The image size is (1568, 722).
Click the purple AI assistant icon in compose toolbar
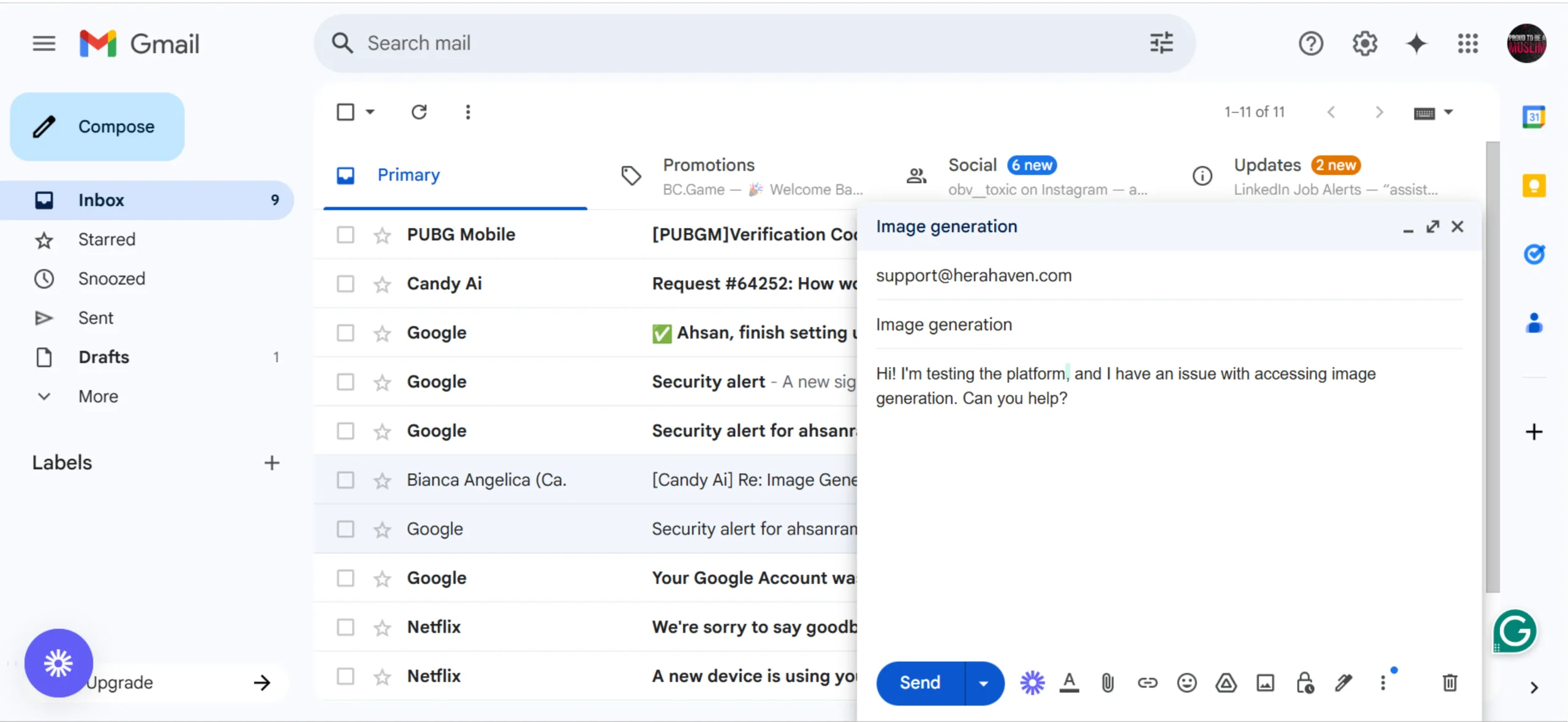click(1032, 683)
